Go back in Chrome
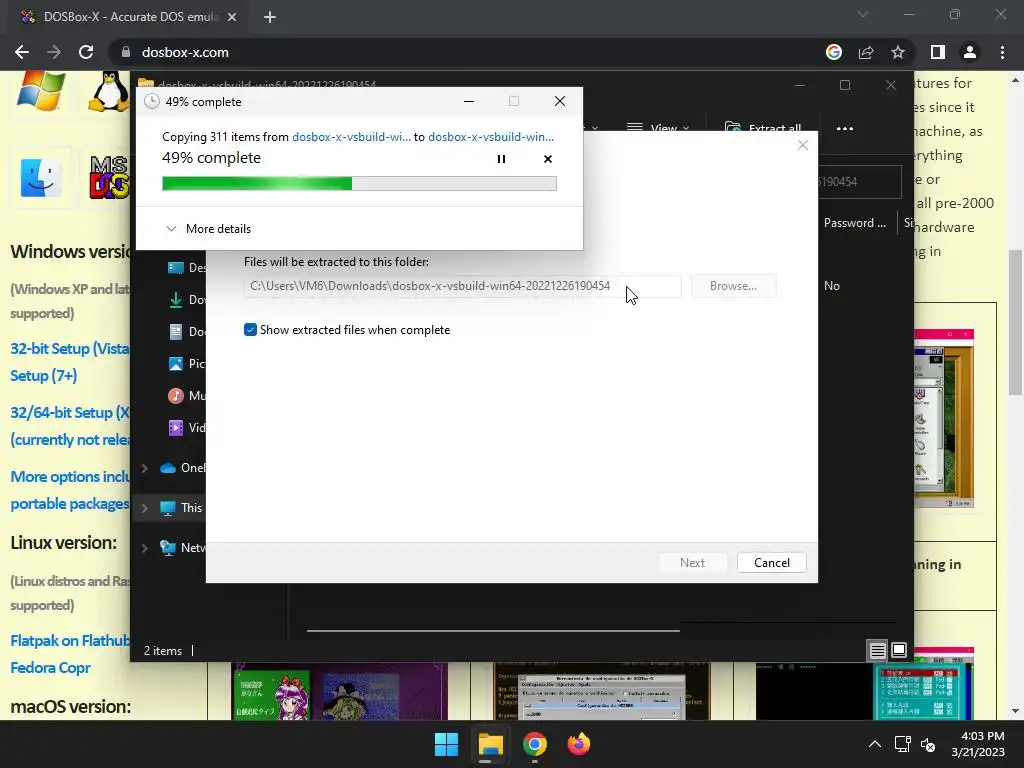The height and width of the screenshot is (768, 1024). click(22, 52)
